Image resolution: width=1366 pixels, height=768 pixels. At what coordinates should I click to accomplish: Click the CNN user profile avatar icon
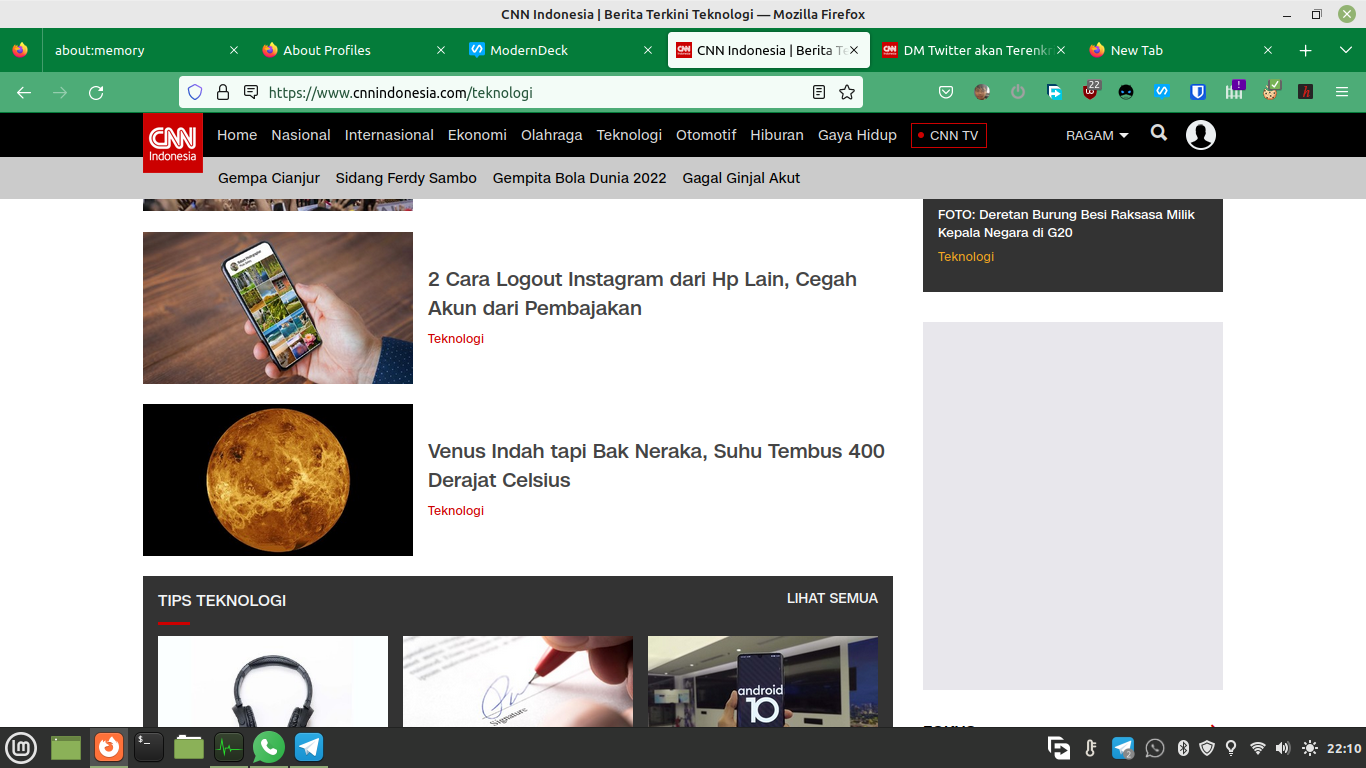[x=1200, y=134]
